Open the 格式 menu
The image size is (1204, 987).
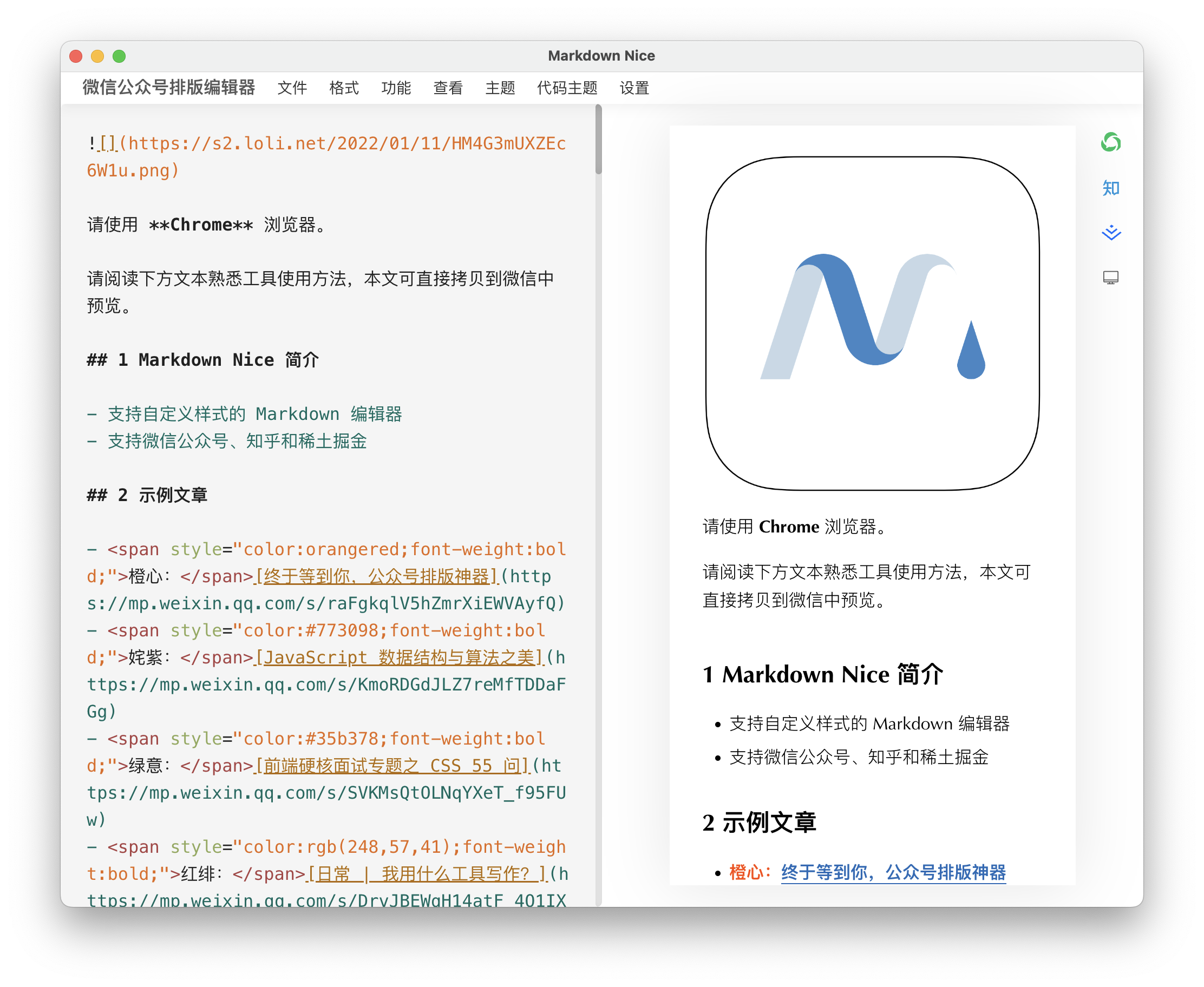[x=344, y=88]
